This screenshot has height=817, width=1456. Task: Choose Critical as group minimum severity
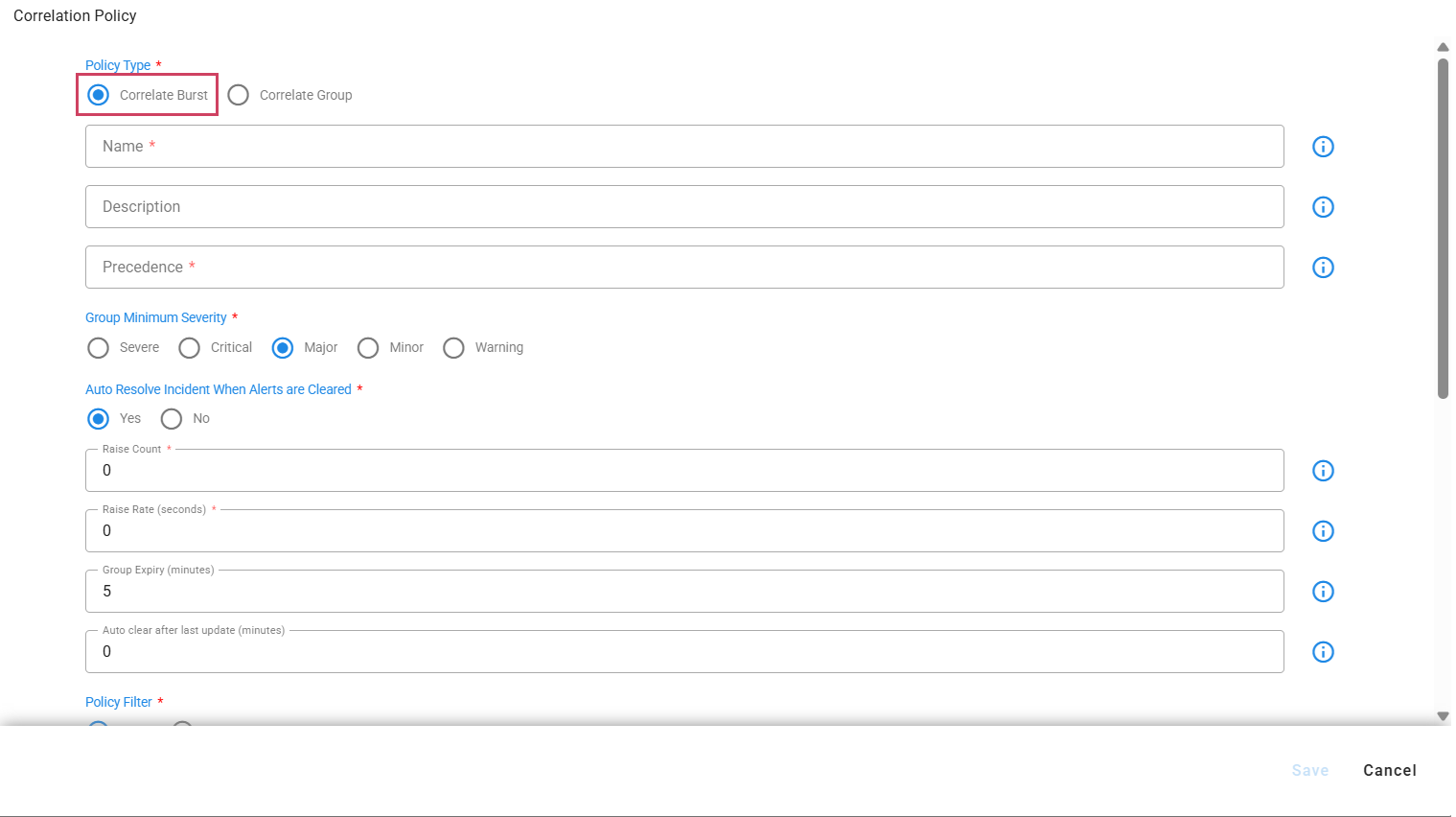pyautogui.click(x=190, y=348)
